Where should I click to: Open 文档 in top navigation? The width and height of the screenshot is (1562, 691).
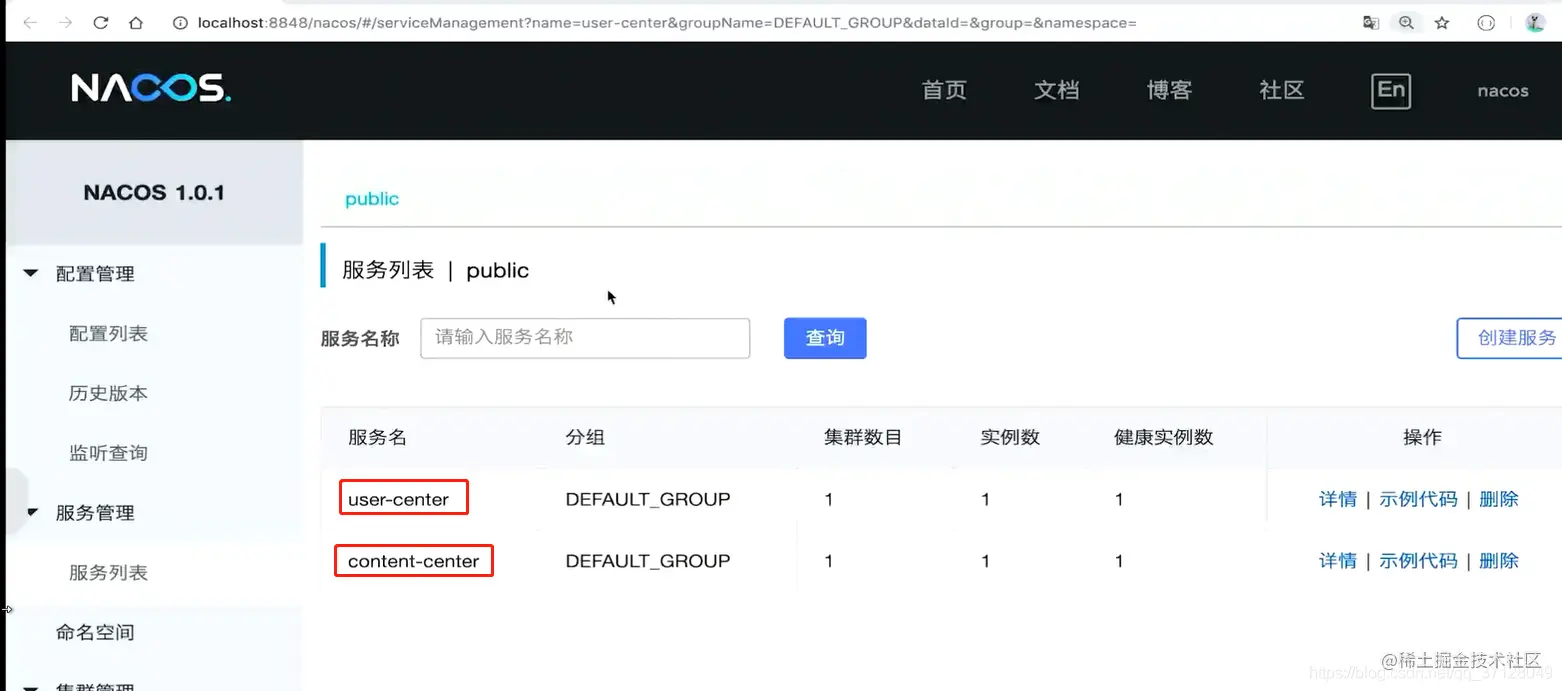1057,90
